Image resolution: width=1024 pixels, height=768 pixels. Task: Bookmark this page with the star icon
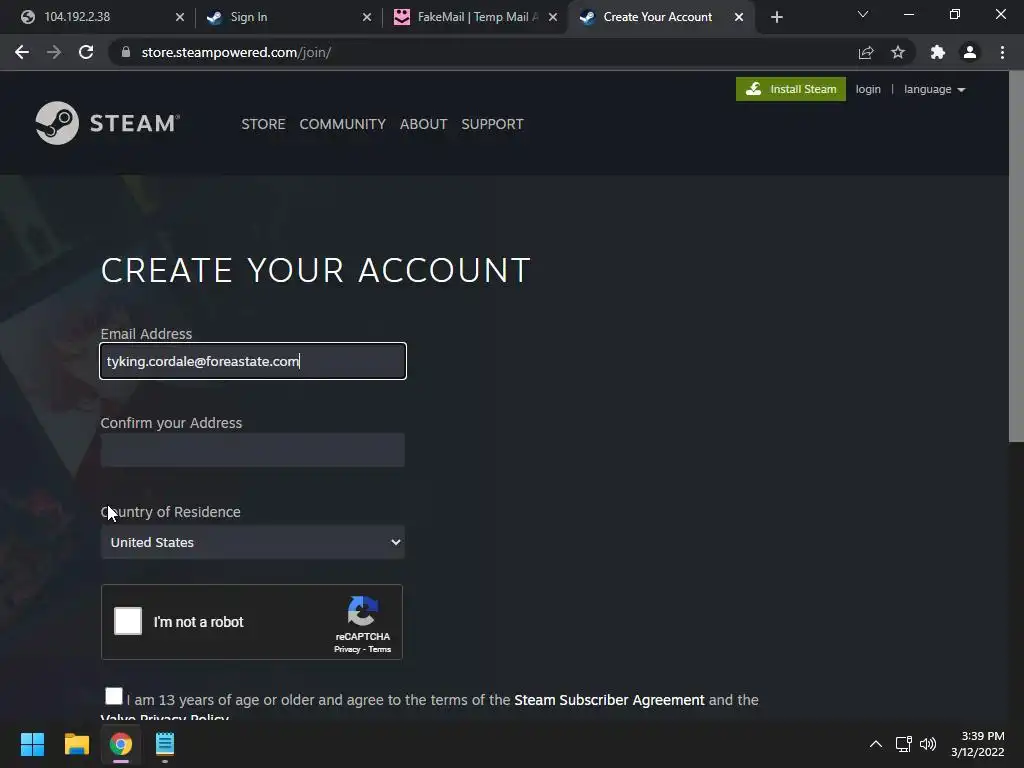coord(898,52)
